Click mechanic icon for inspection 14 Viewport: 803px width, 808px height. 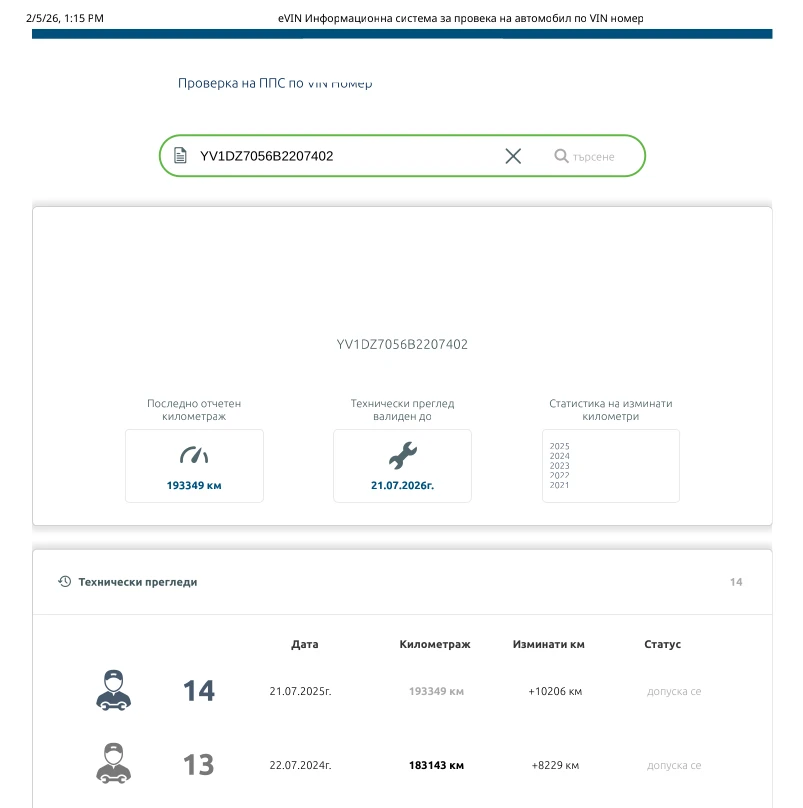pos(113,690)
